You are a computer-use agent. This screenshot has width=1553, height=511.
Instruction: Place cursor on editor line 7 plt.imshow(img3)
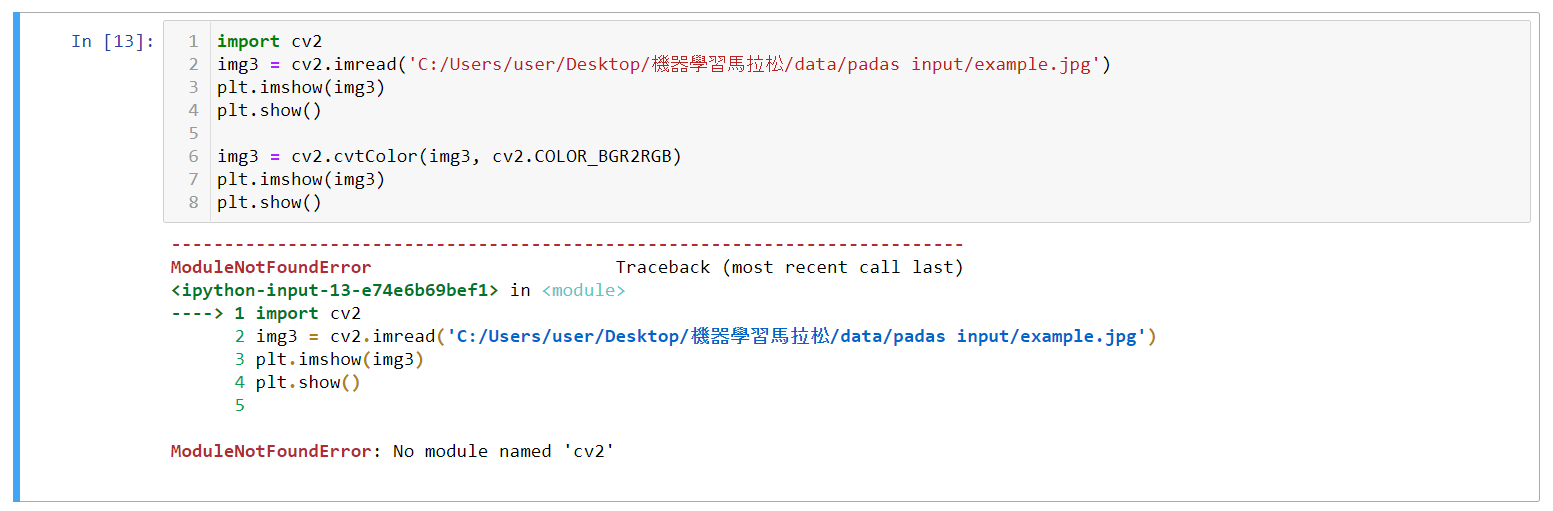click(x=301, y=179)
